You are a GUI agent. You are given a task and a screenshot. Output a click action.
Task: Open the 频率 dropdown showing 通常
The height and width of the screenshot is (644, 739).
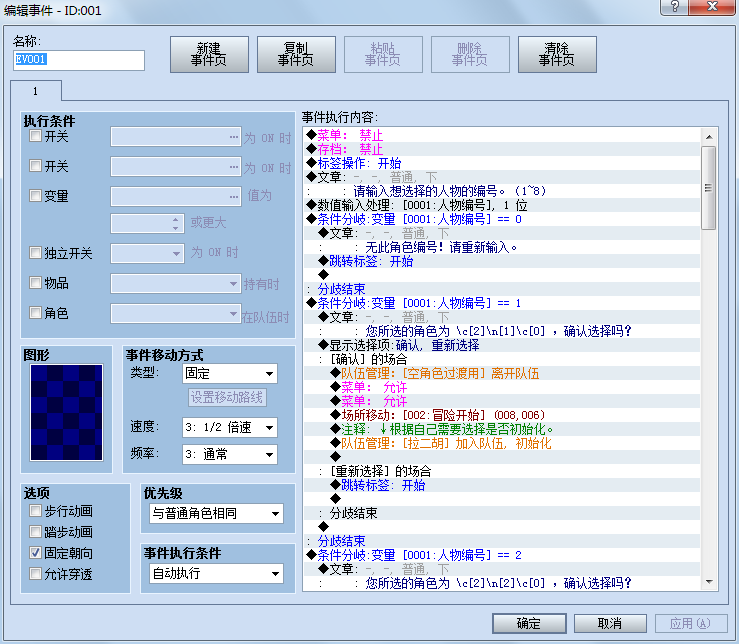(x=230, y=454)
